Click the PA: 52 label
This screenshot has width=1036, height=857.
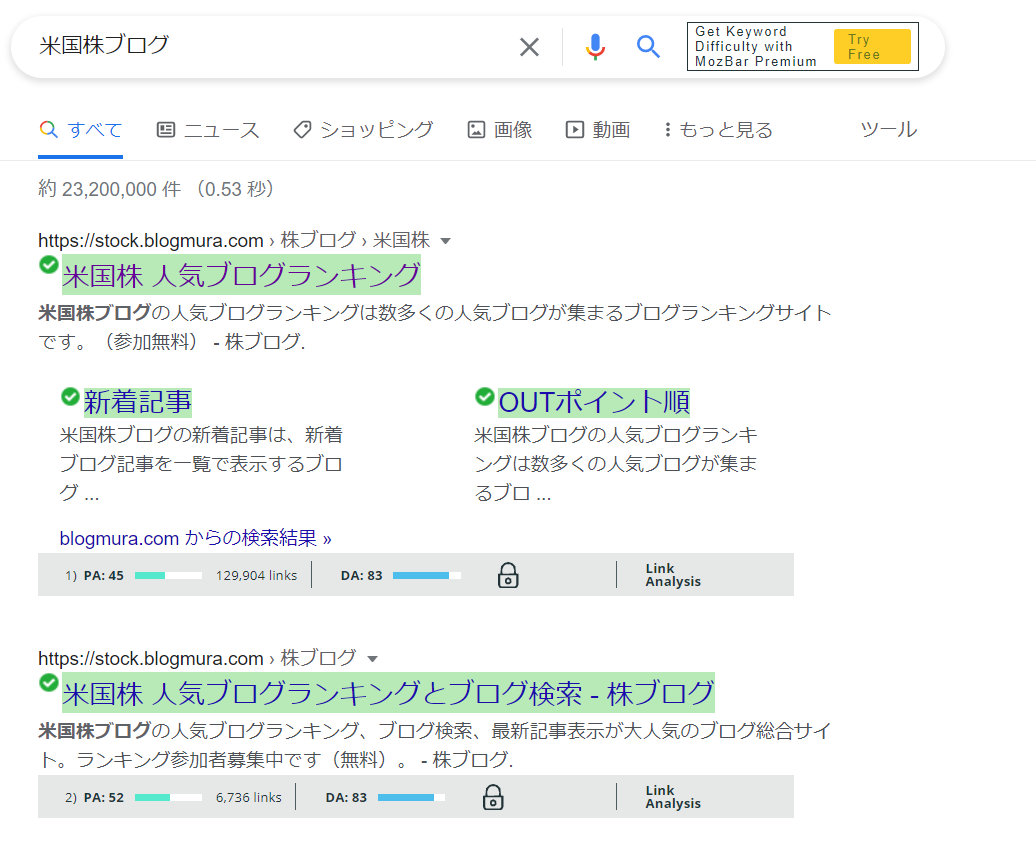104,798
